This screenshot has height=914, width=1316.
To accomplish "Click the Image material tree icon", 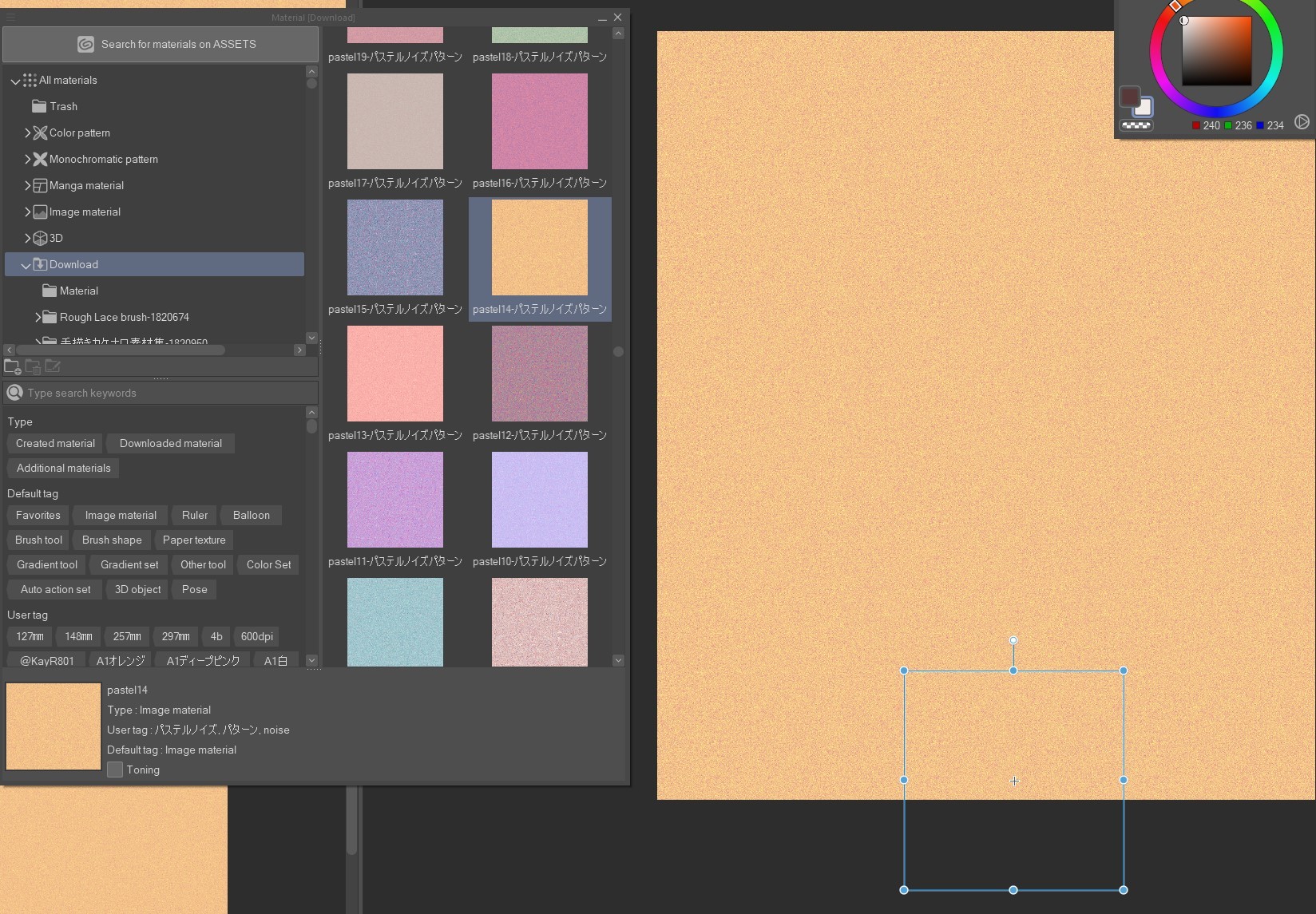I will [x=40, y=212].
